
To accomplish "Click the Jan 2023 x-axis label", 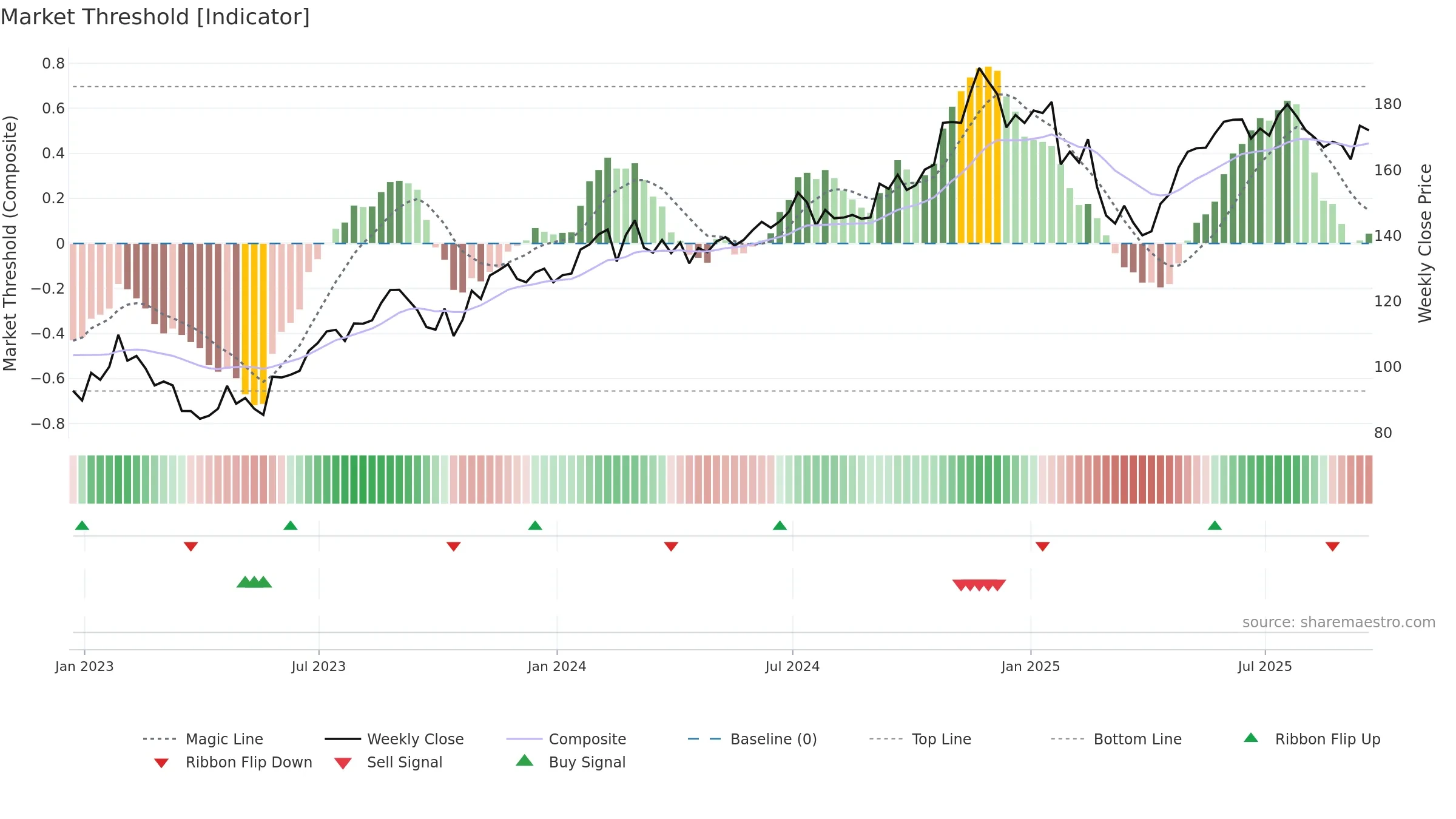I will pyautogui.click(x=84, y=667).
